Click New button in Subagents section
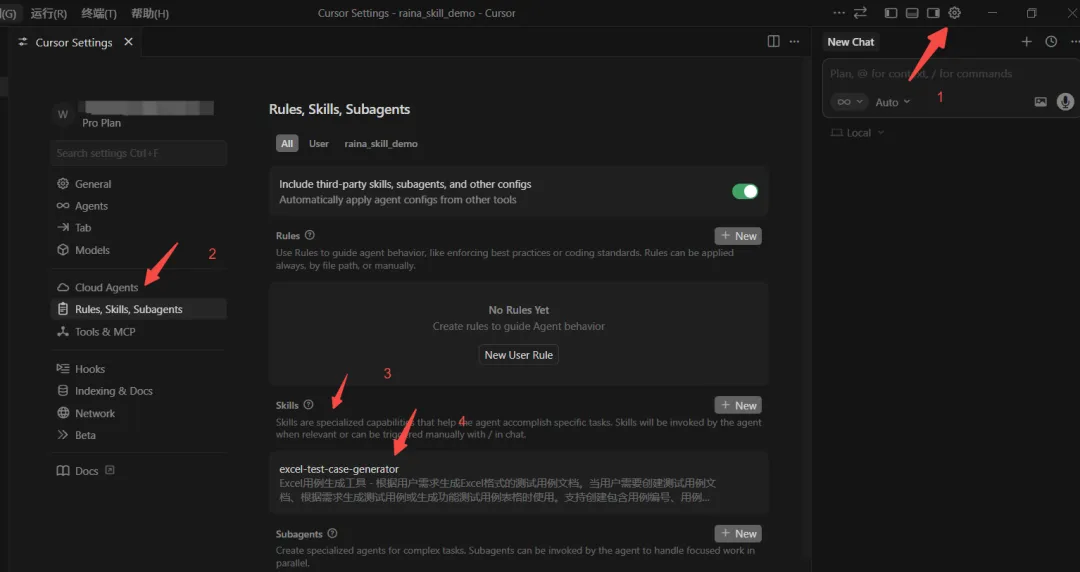 [x=738, y=533]
